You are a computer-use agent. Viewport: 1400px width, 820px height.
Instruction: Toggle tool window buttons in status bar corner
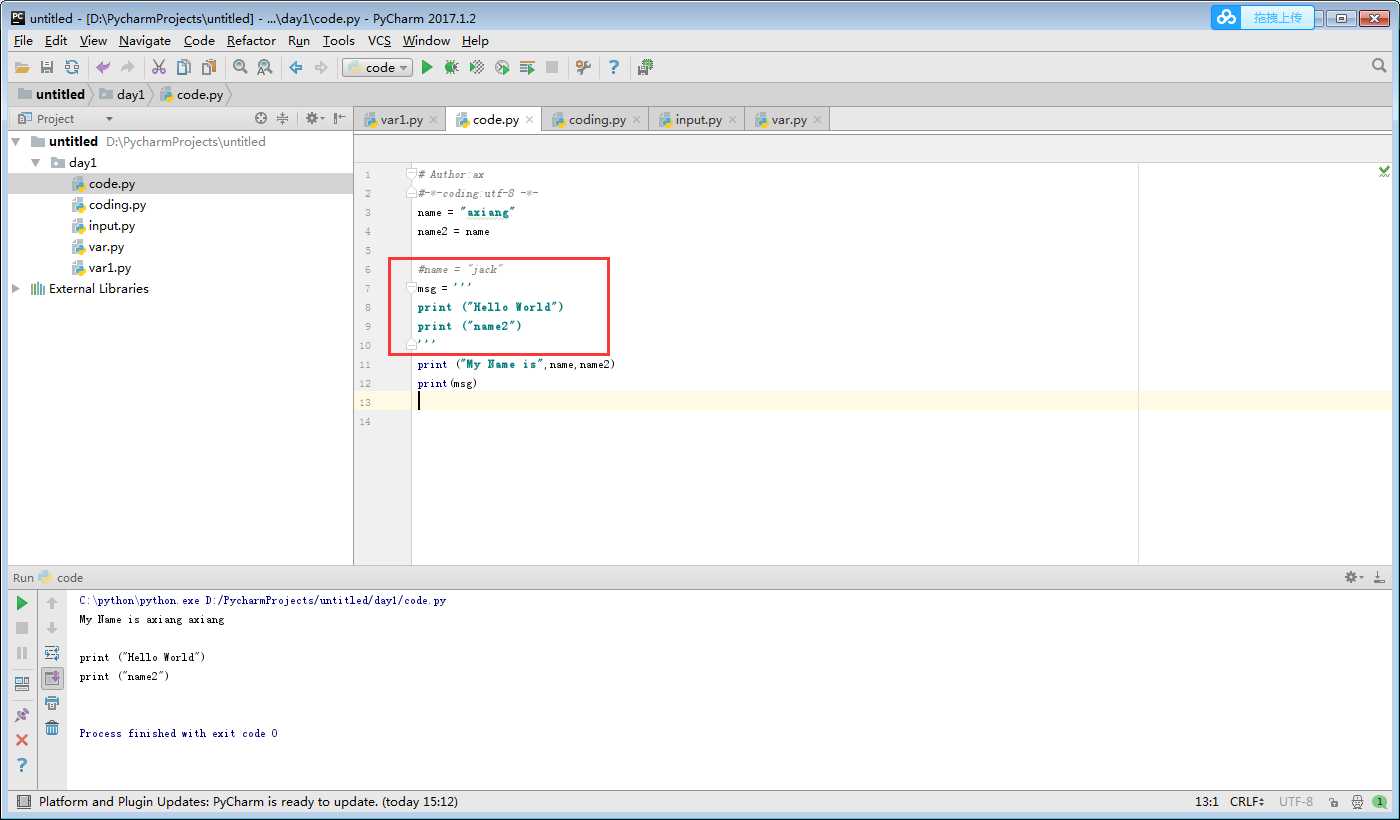point(23,801)
